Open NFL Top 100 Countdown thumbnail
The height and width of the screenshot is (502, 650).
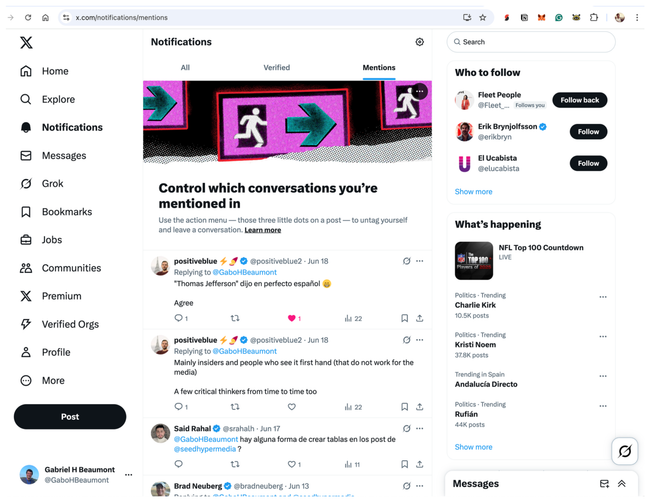coord(474,261)
